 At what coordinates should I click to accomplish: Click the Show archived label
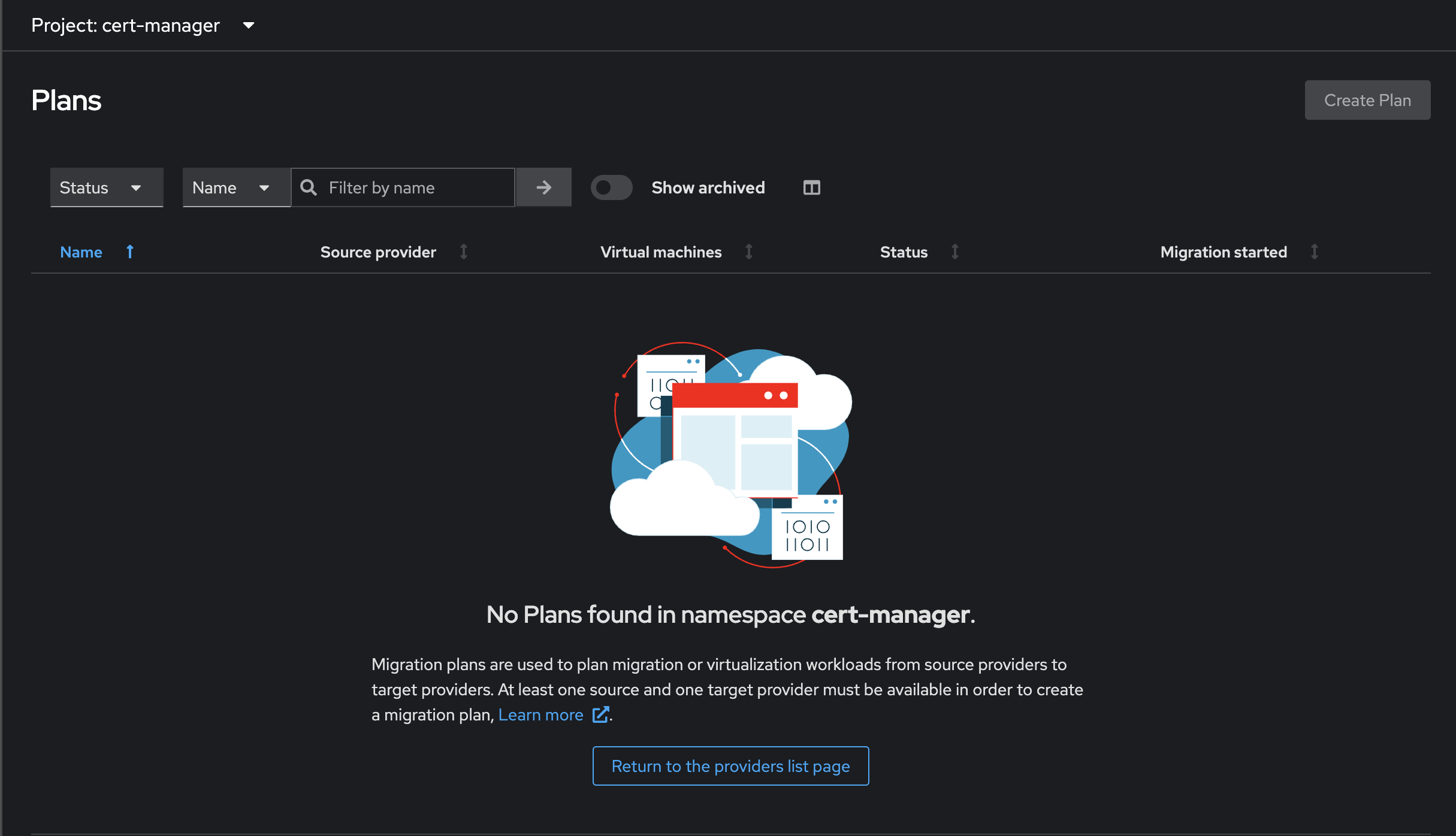pos(708,187)
